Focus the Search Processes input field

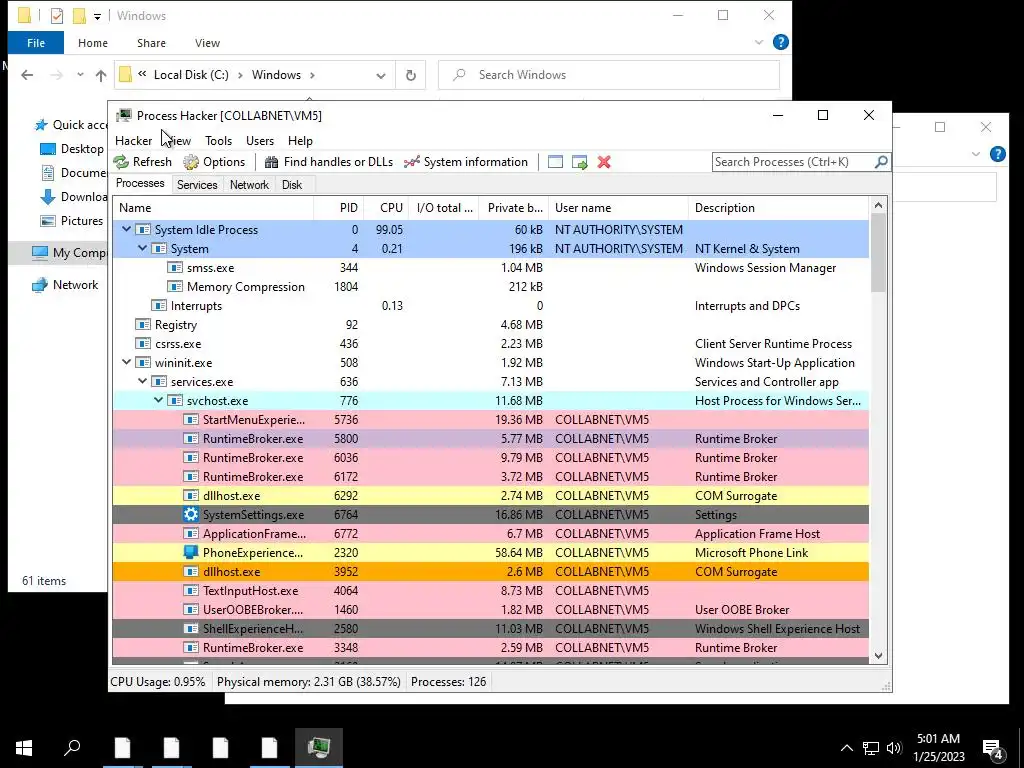[793, 162]
